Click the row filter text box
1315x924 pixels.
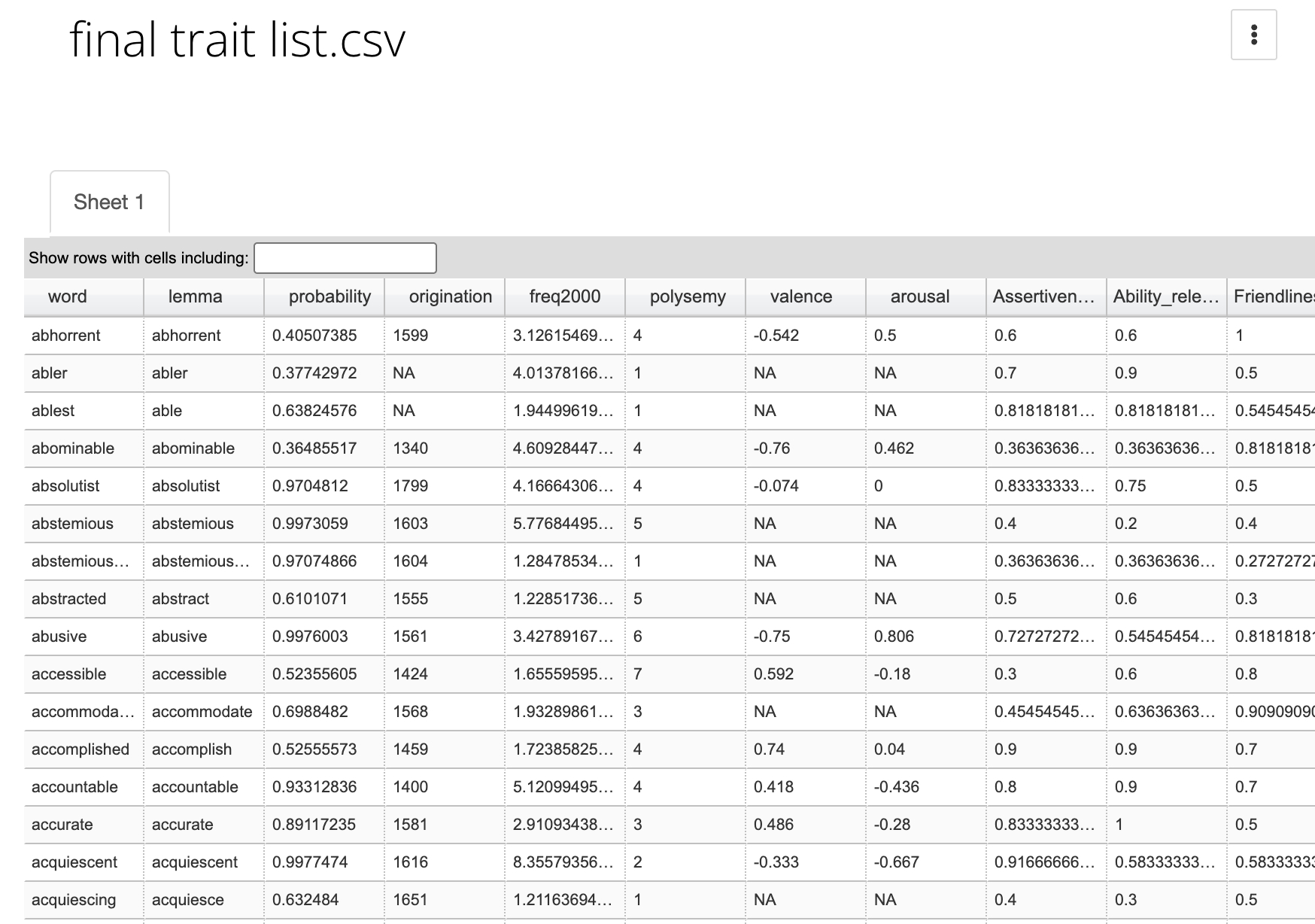pos(345,258)
